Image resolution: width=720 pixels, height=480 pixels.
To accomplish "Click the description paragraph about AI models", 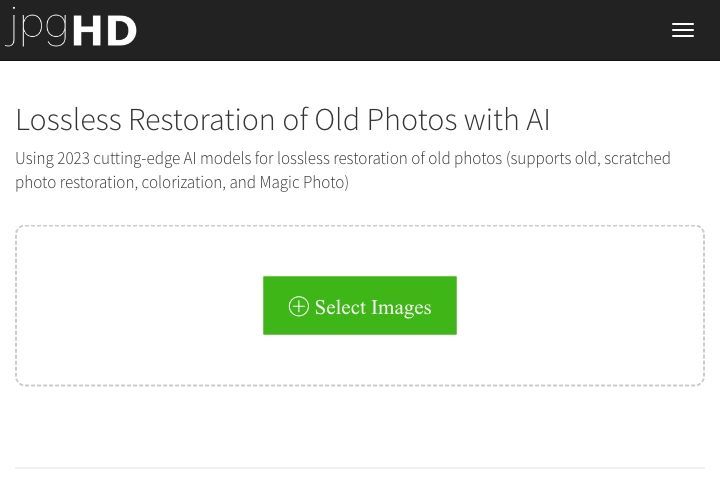I will click(343, 170).
